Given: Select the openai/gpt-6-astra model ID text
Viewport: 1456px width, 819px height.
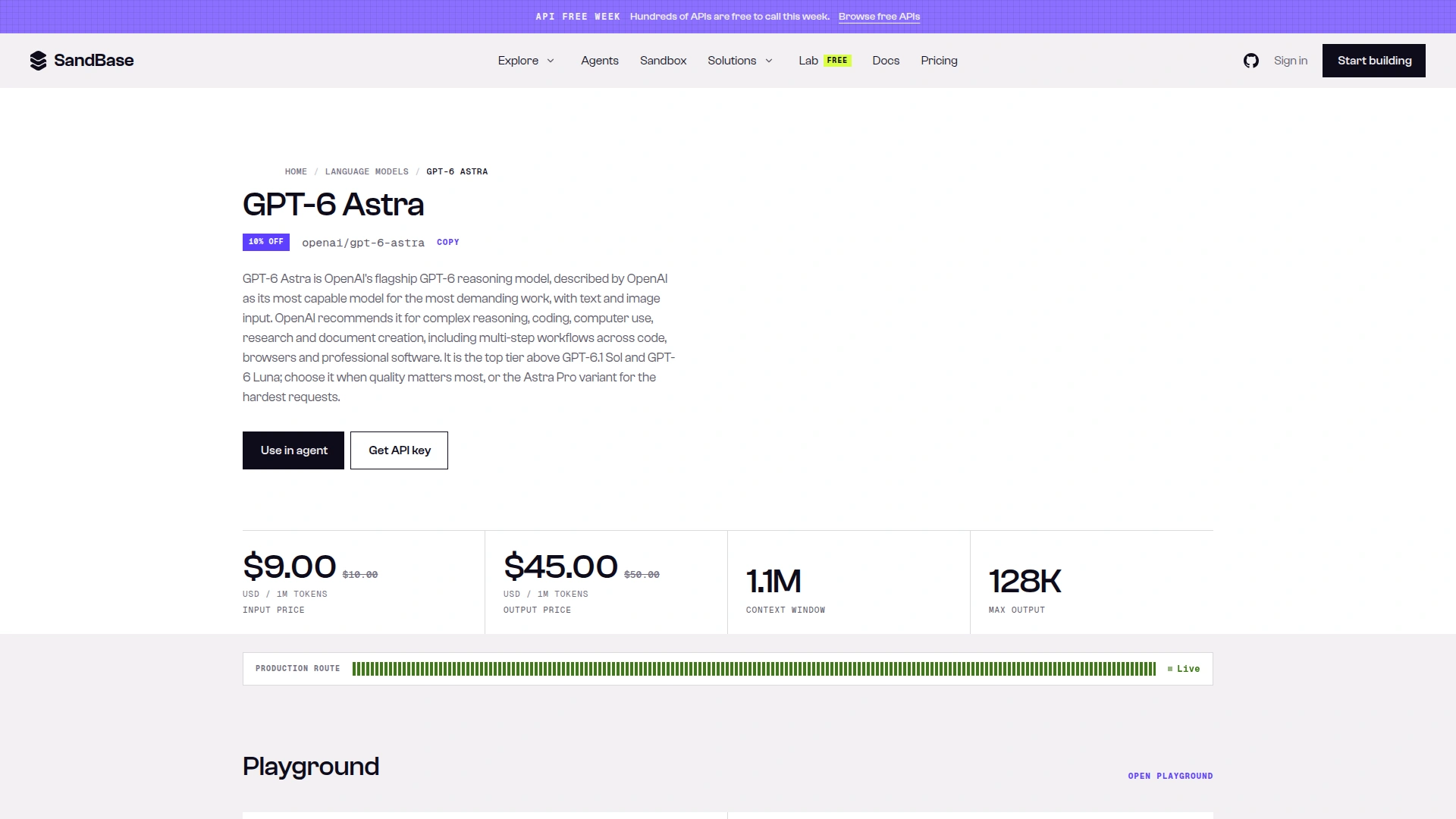Looking at the screenshot, I should click(363, 243).
